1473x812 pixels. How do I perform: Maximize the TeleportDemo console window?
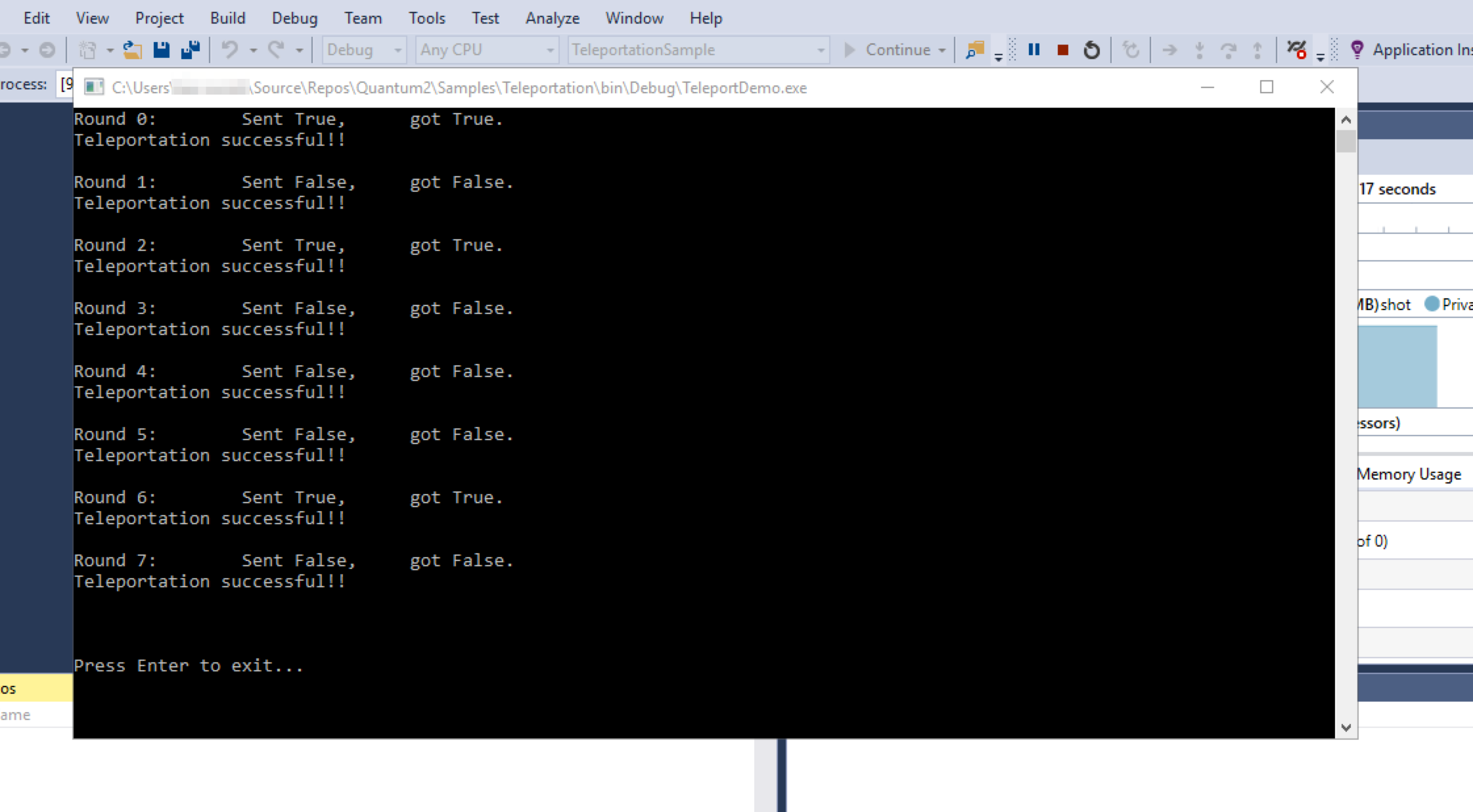(x=1266, y=87)
